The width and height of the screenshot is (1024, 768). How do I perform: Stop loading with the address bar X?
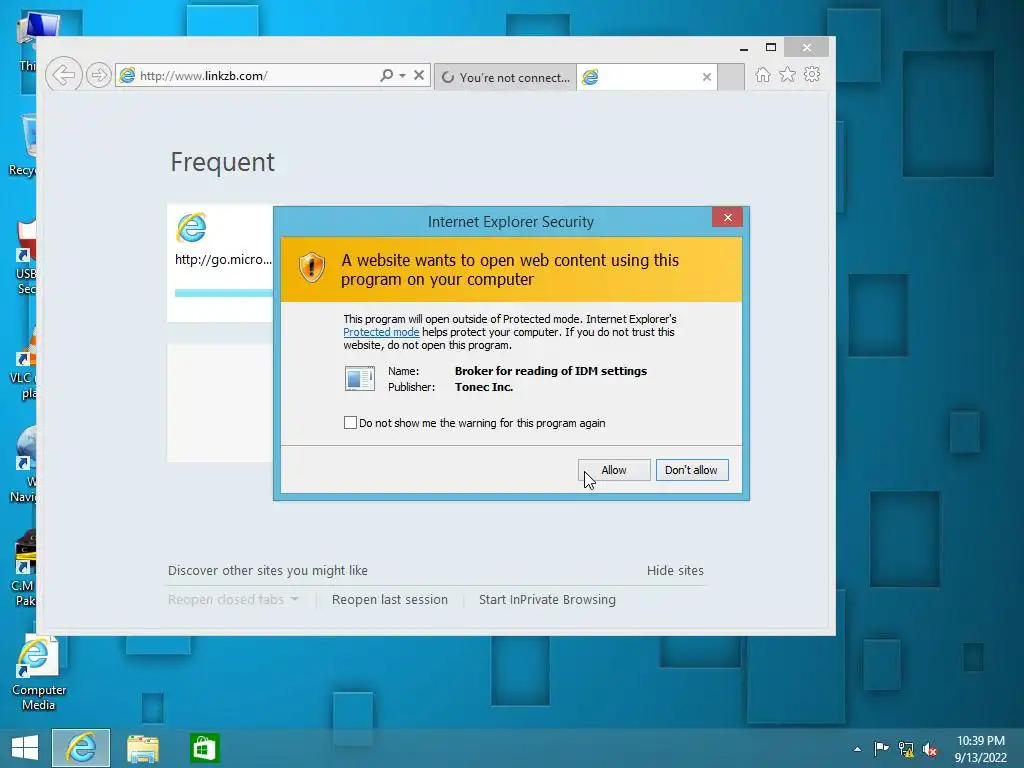pos(419,76)
